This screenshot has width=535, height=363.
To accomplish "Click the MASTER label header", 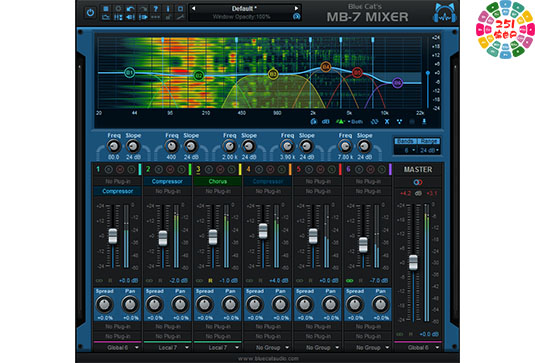I will tap(418, 169).
